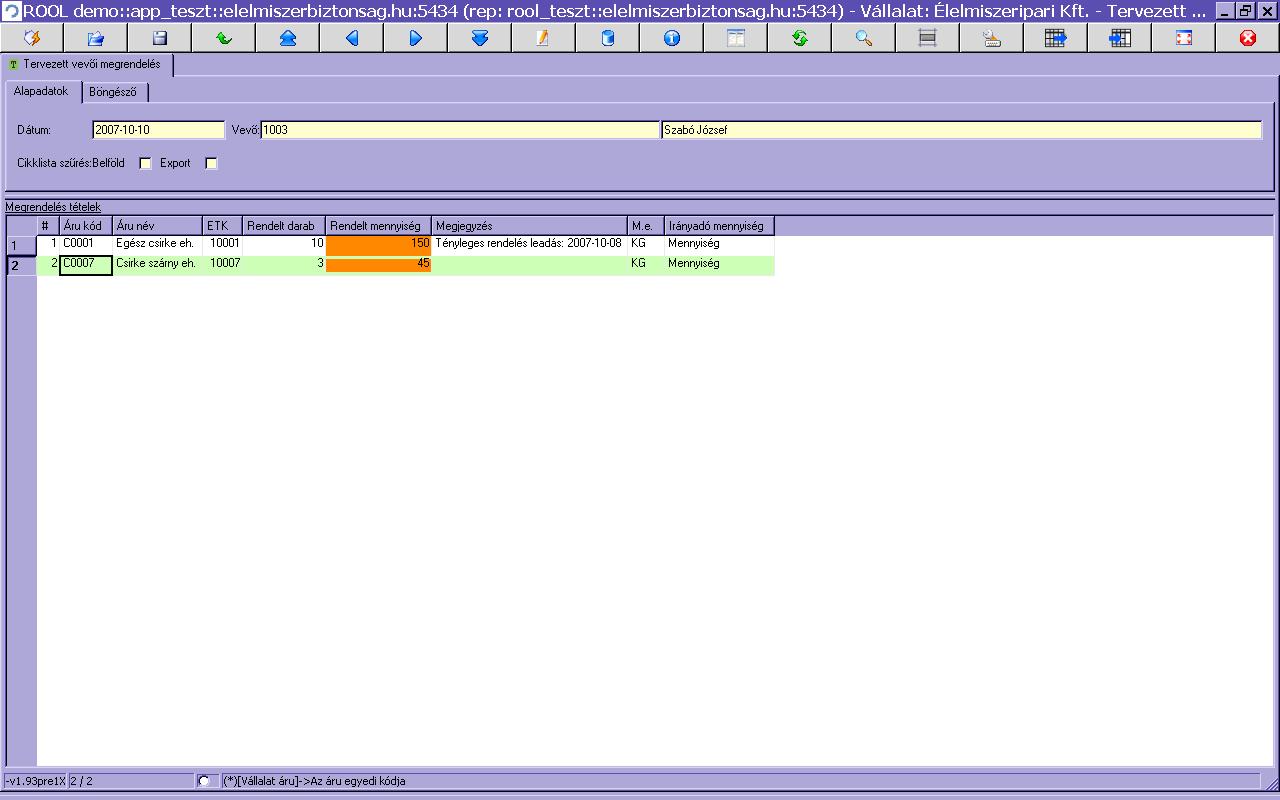
Task: Open the folder icon in toolbar
Action: [x=96, y=38]
